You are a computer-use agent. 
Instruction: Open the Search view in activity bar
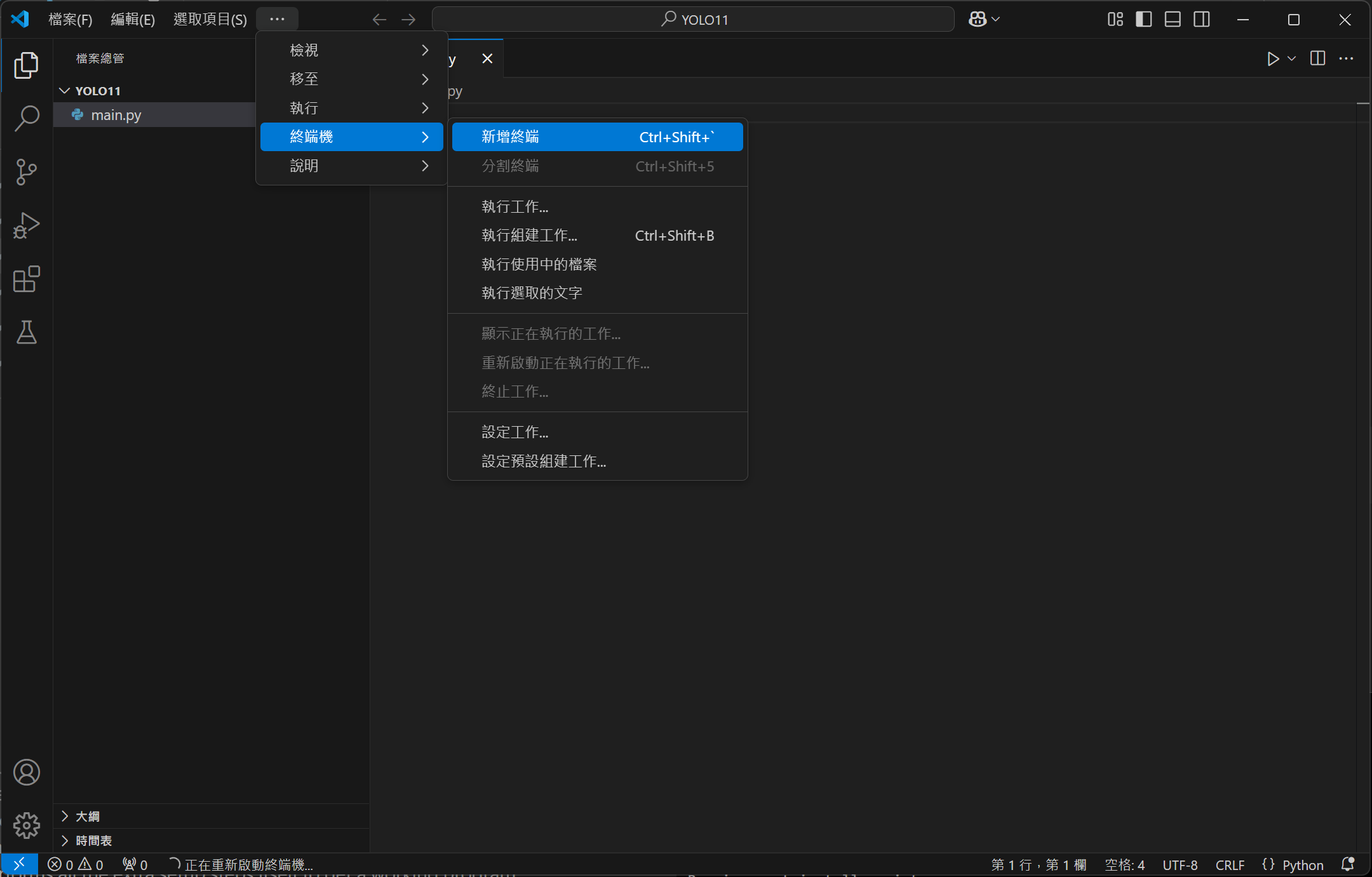point(27,118)
